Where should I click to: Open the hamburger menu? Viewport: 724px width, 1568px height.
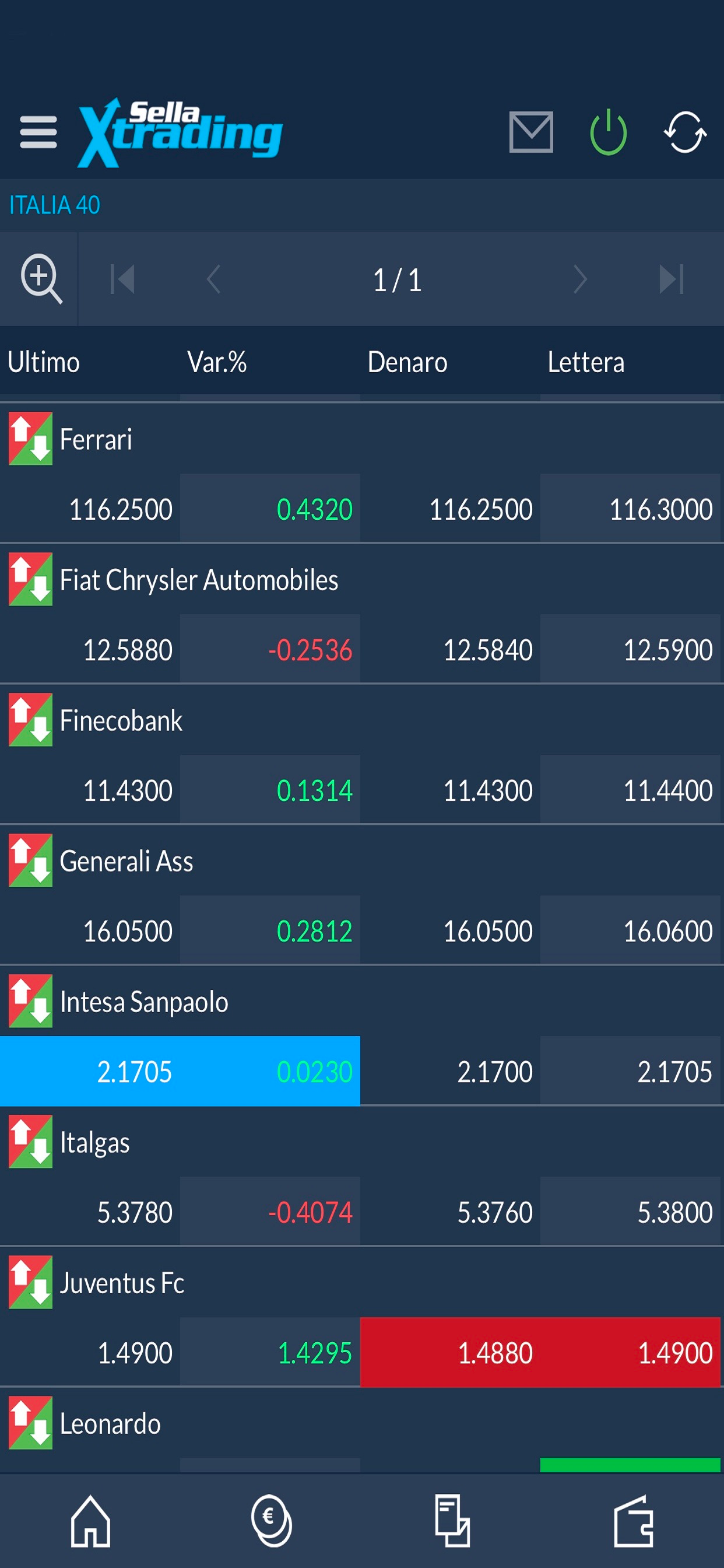[x=38, y=132]
